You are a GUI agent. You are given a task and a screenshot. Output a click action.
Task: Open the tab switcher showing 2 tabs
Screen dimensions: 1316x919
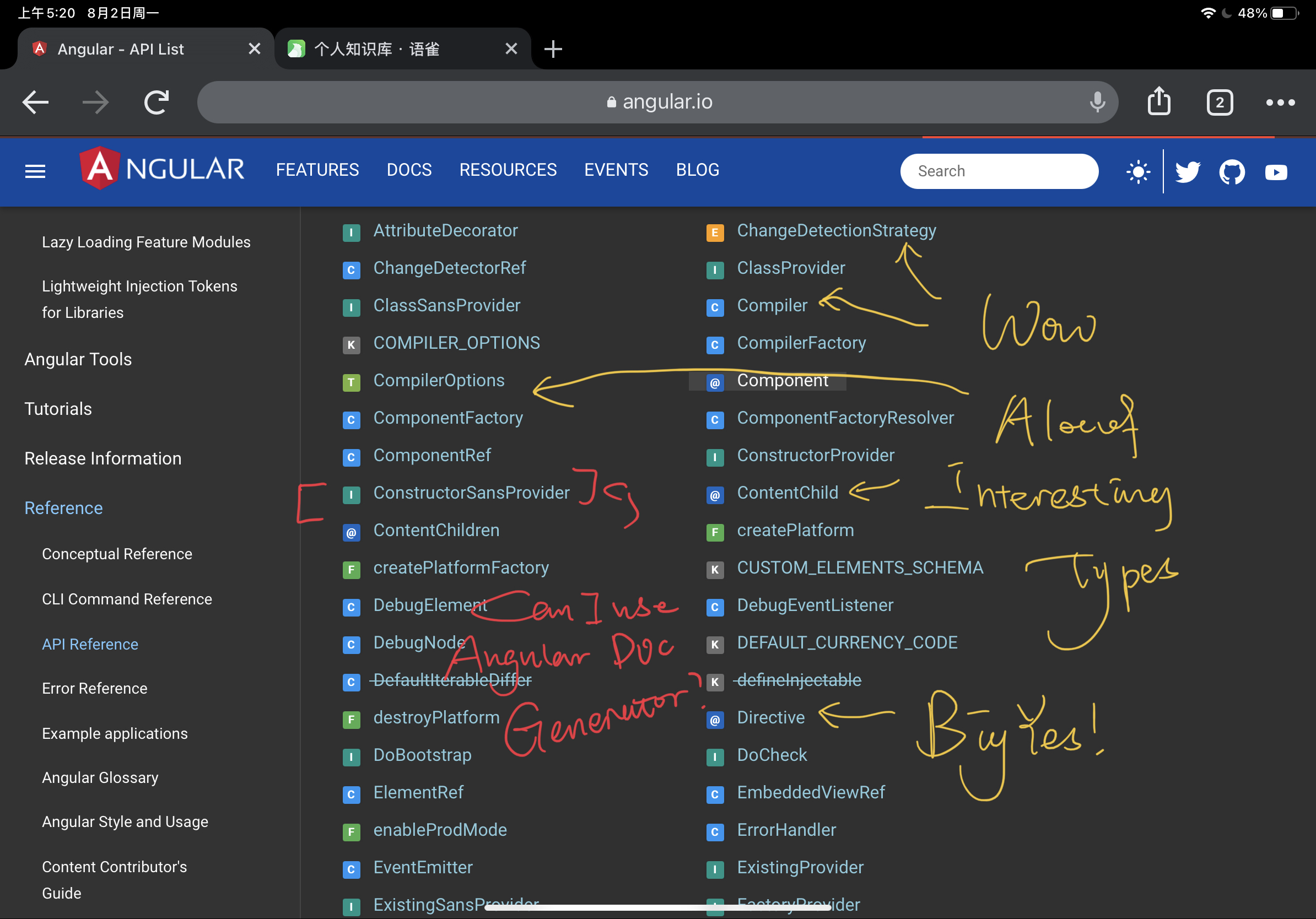click(x=1219, y=102)
